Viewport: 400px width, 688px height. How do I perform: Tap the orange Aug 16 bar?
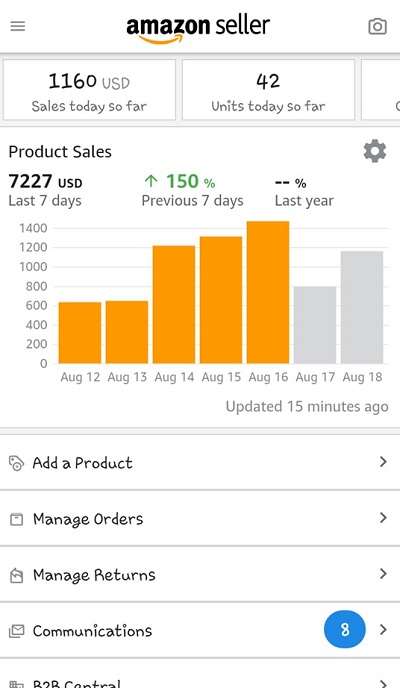point(268,293)
